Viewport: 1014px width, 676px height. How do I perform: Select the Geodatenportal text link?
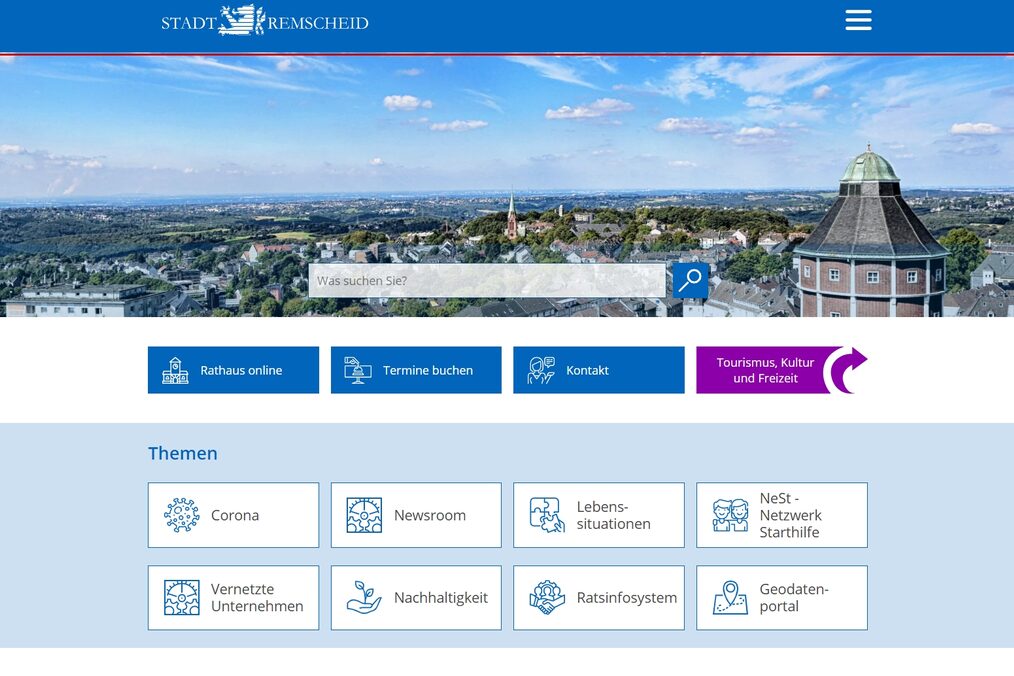click(794, 598)
